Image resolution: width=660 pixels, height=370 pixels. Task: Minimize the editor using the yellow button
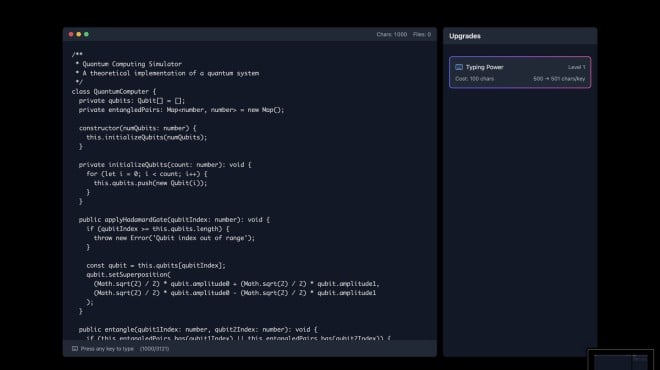(79, 34)
